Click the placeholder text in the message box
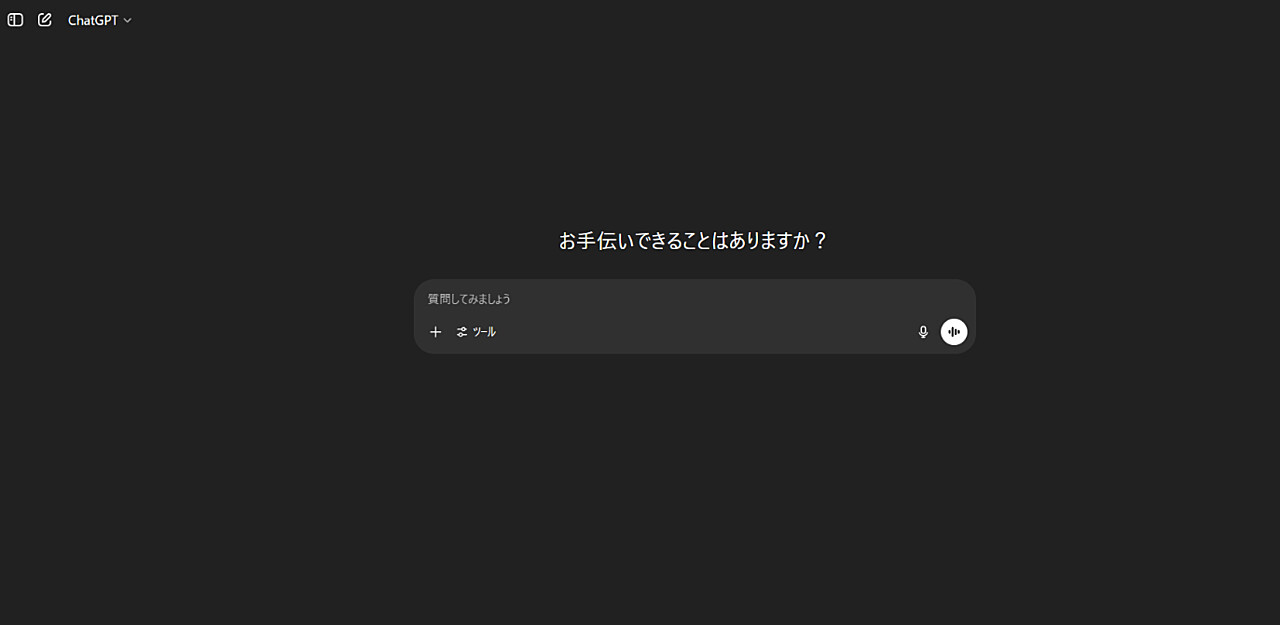This screenshot has width=1280, height=625. [x=469, y=299]
